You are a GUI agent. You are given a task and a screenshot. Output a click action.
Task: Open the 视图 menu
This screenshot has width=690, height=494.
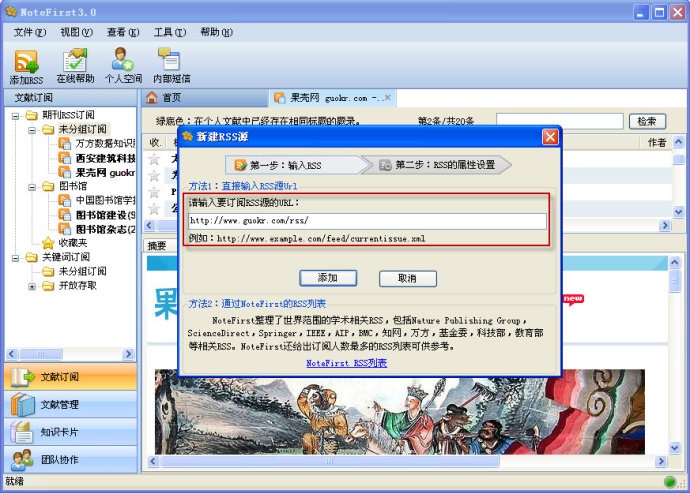pos(76,32)
